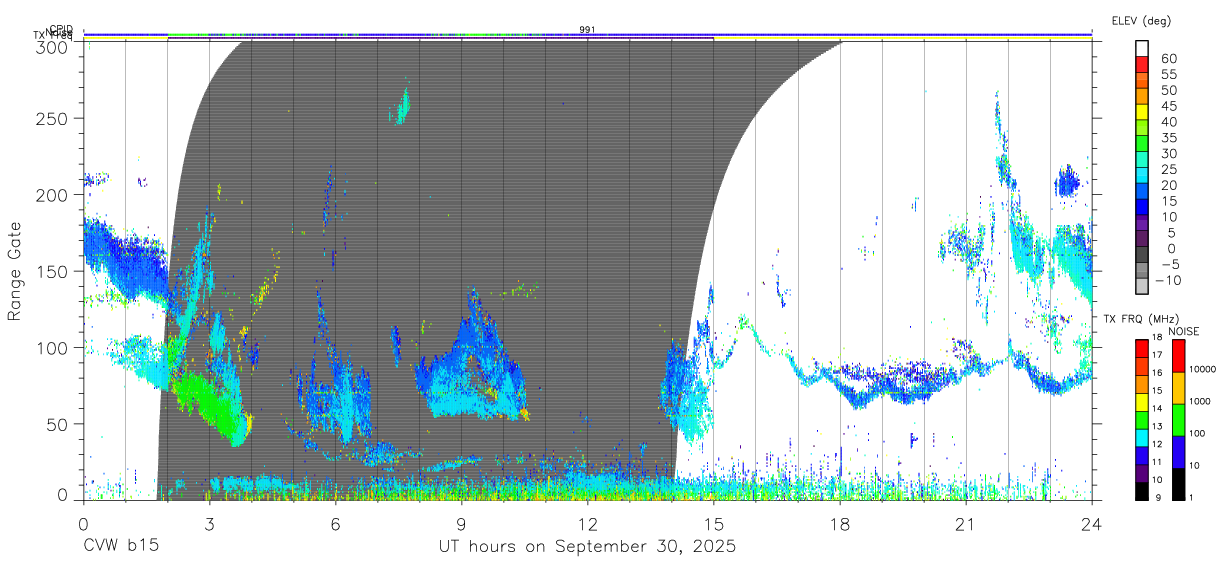Click the 'NOISE' legend title

(1183, 331)
